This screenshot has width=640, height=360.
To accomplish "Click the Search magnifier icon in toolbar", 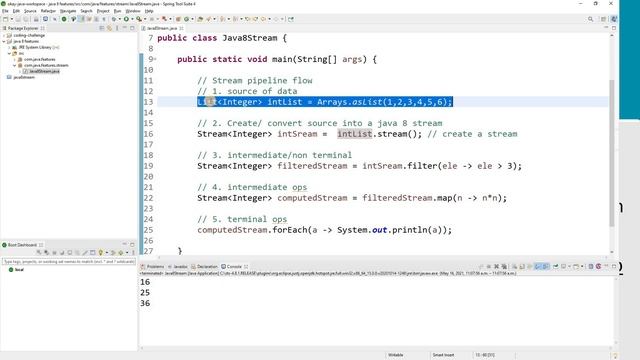I will click(590, 19).
